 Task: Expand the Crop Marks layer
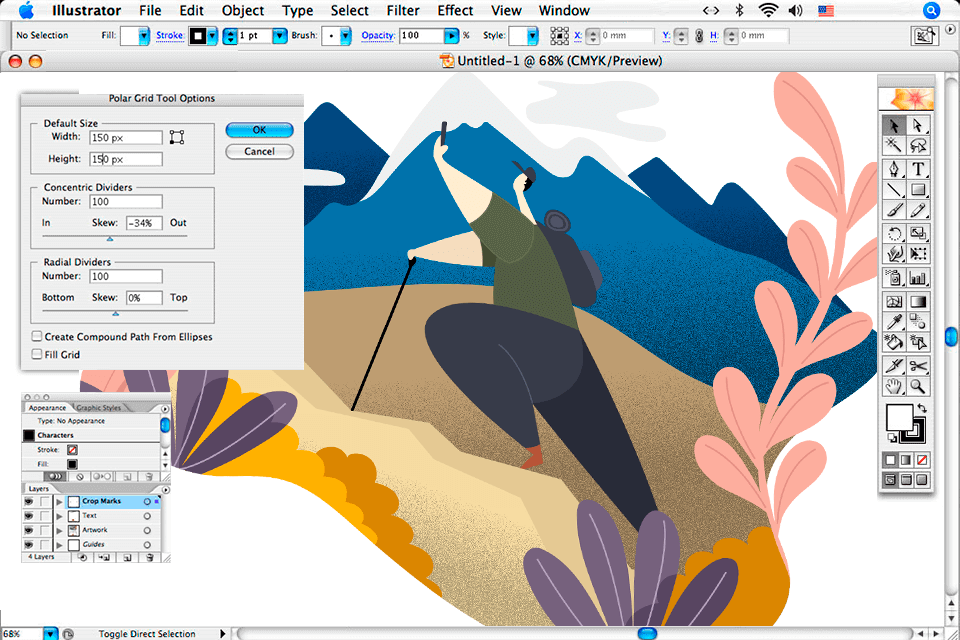pos(59,500)
